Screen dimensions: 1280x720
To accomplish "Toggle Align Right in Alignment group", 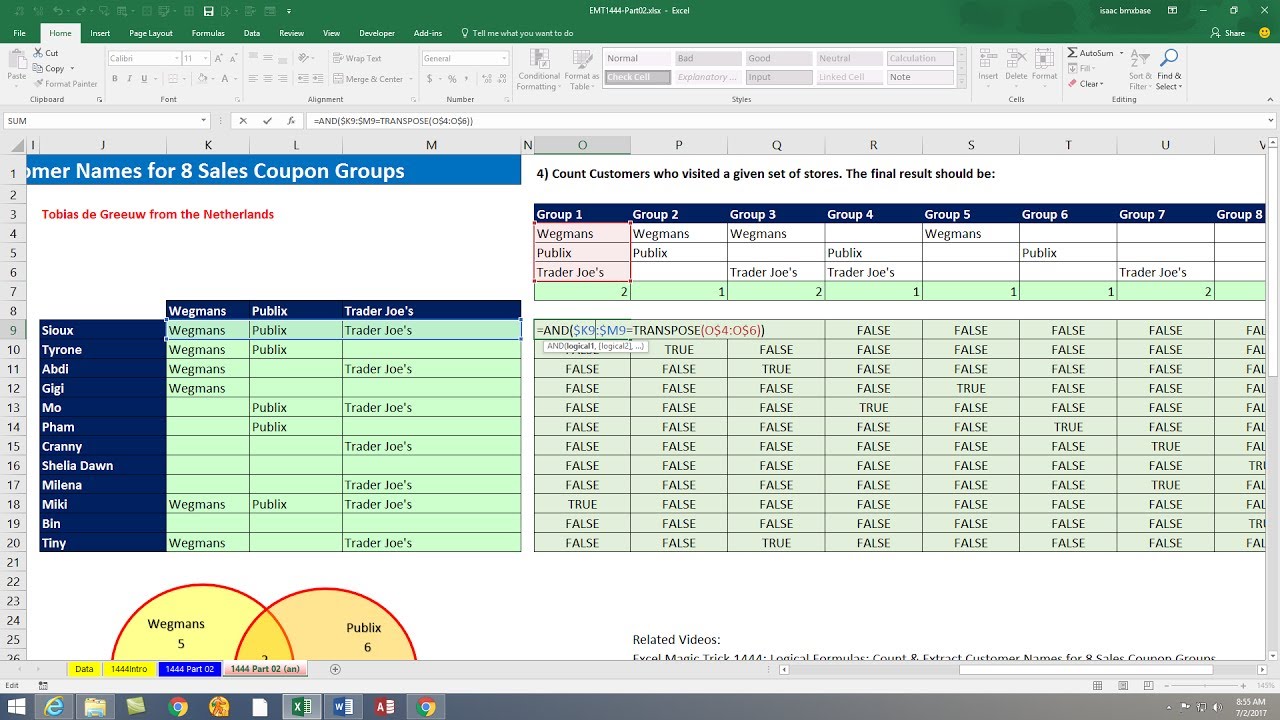I will [x=282, y=79].
